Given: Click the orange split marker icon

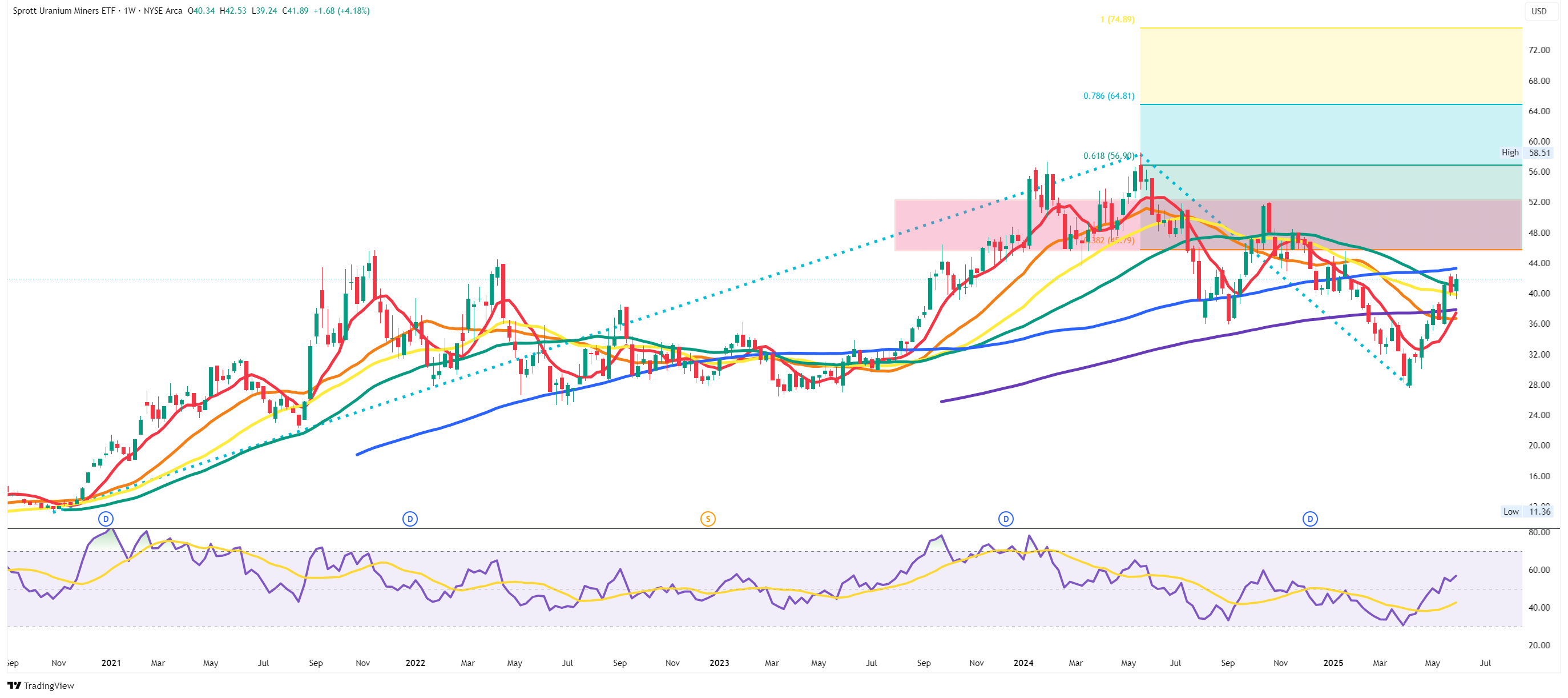Looking at the screenshot, I should pyautogui.click(x=707, y=519).
